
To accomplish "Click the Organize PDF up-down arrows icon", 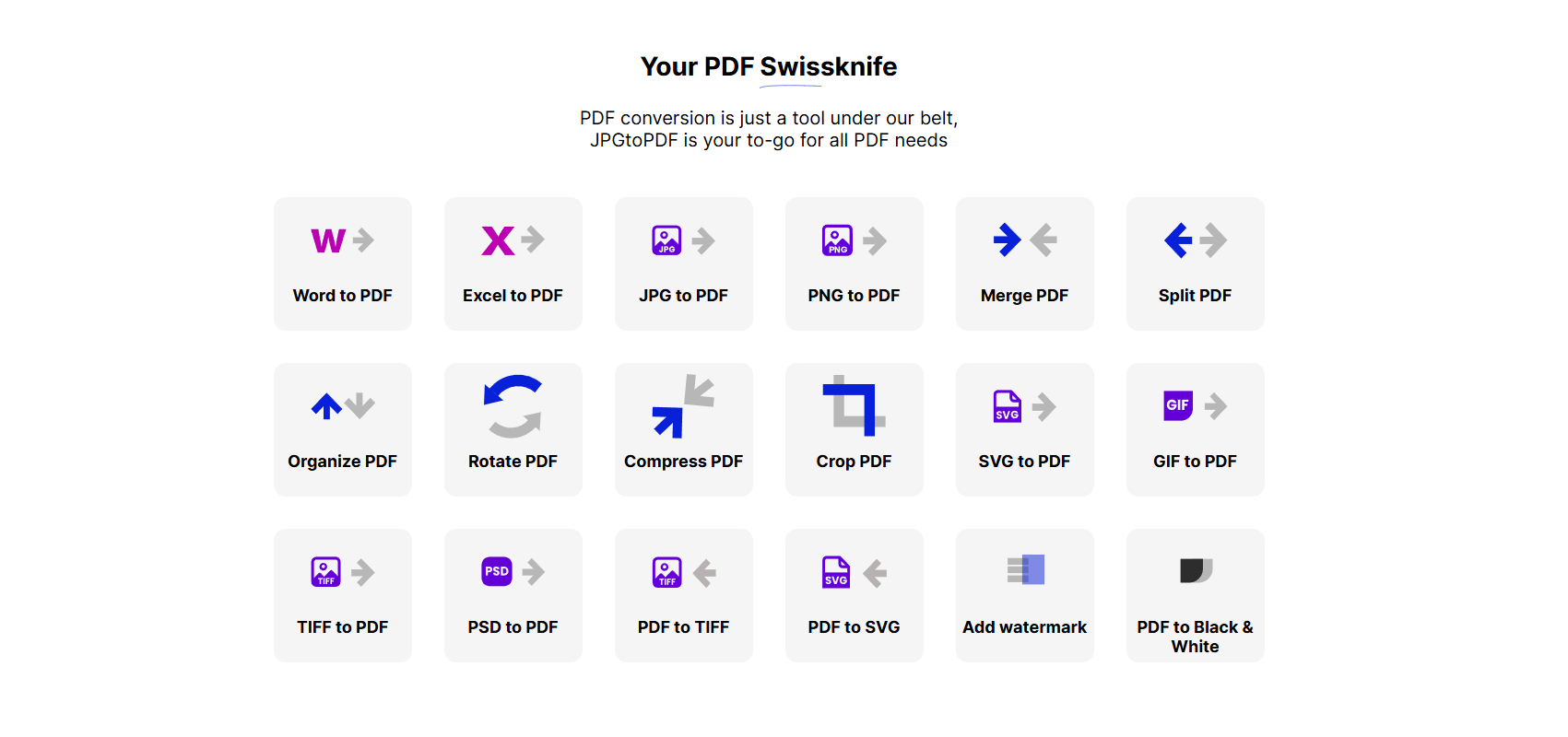I will pyautogui.click(x=343, y=405).
